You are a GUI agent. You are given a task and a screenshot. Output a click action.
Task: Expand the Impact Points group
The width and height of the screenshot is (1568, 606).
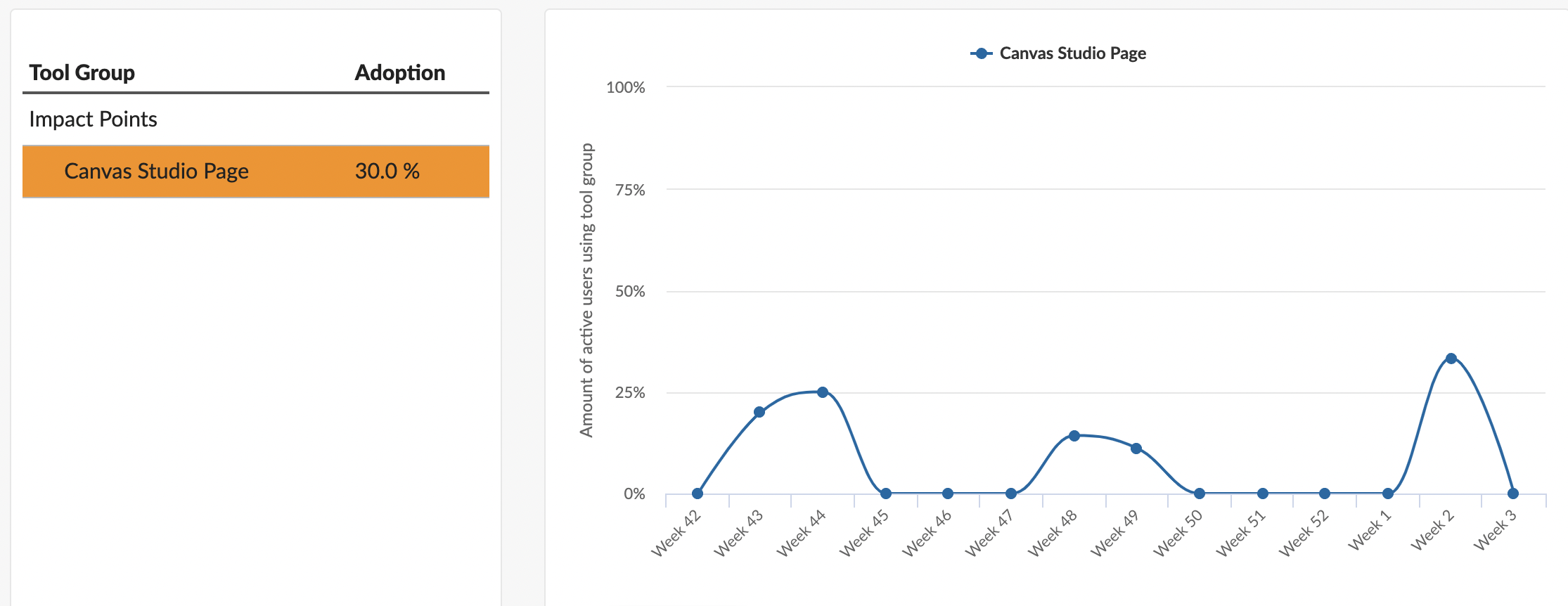pyautogui.click(x=92, y=119)
